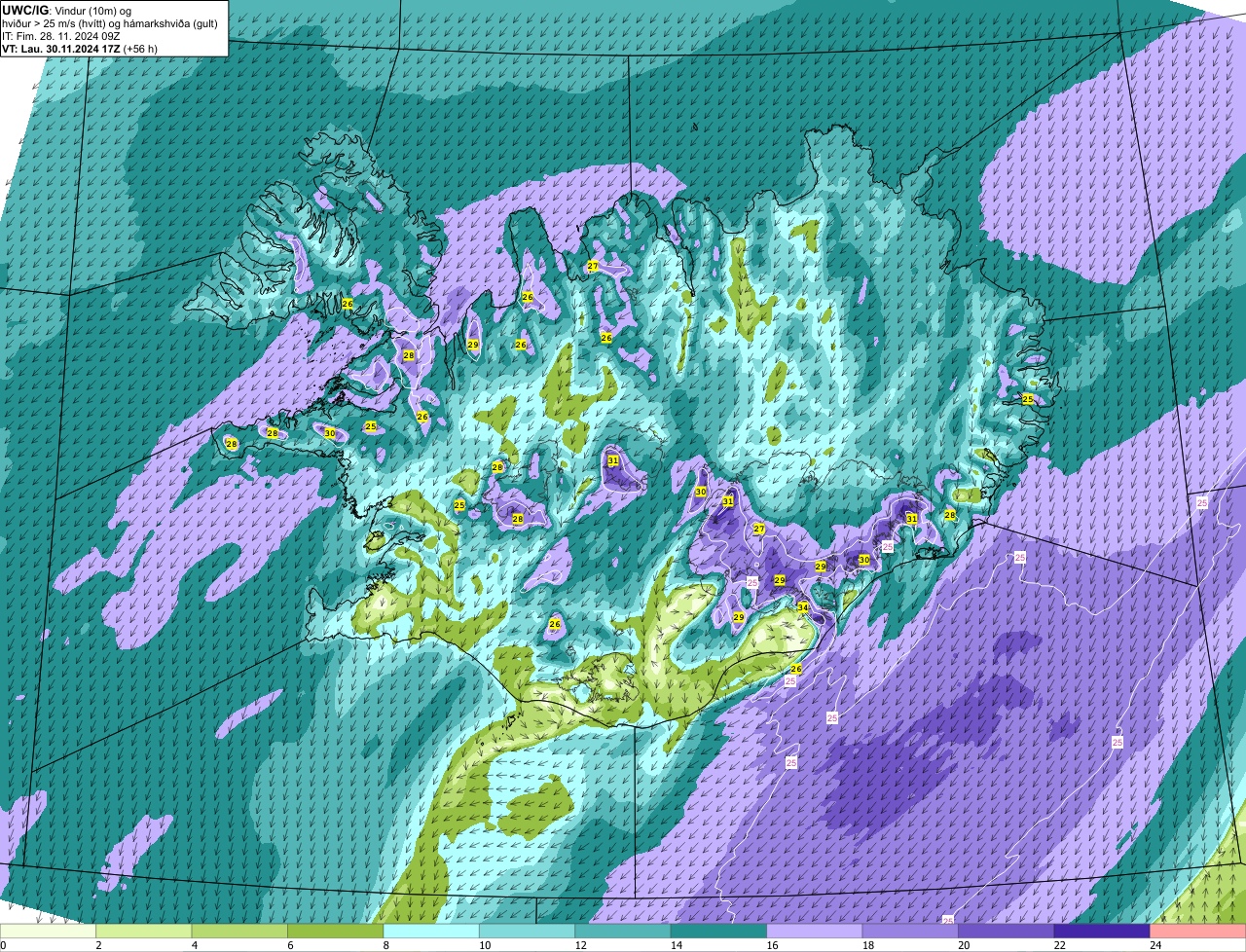Click the dark indigo 22–24 color scale swatch
The height and width of the screenshot is (952, 1246).
(1102, 932)
